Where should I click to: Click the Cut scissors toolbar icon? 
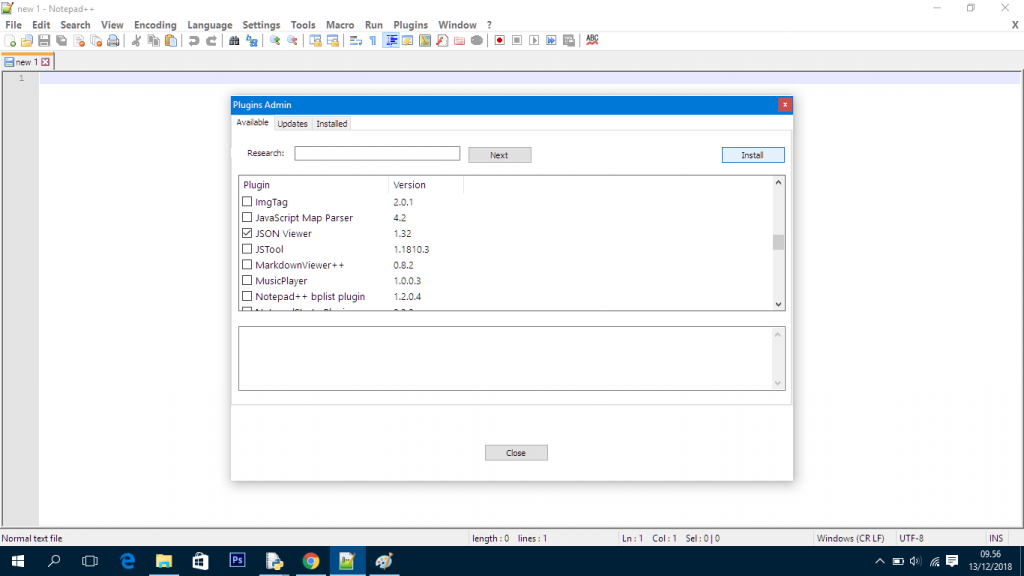pyautogui.click(x=136, y=41)
